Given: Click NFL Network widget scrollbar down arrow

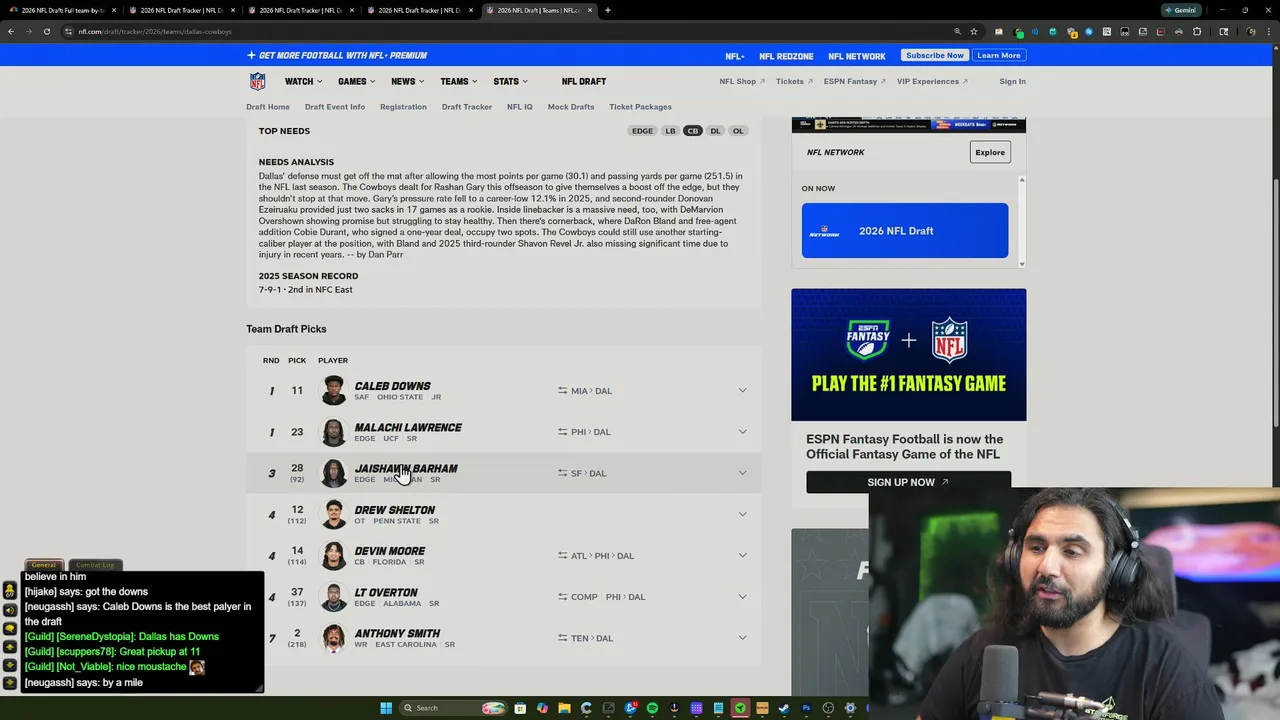Looking at the screenshot, I should 1021,263.
